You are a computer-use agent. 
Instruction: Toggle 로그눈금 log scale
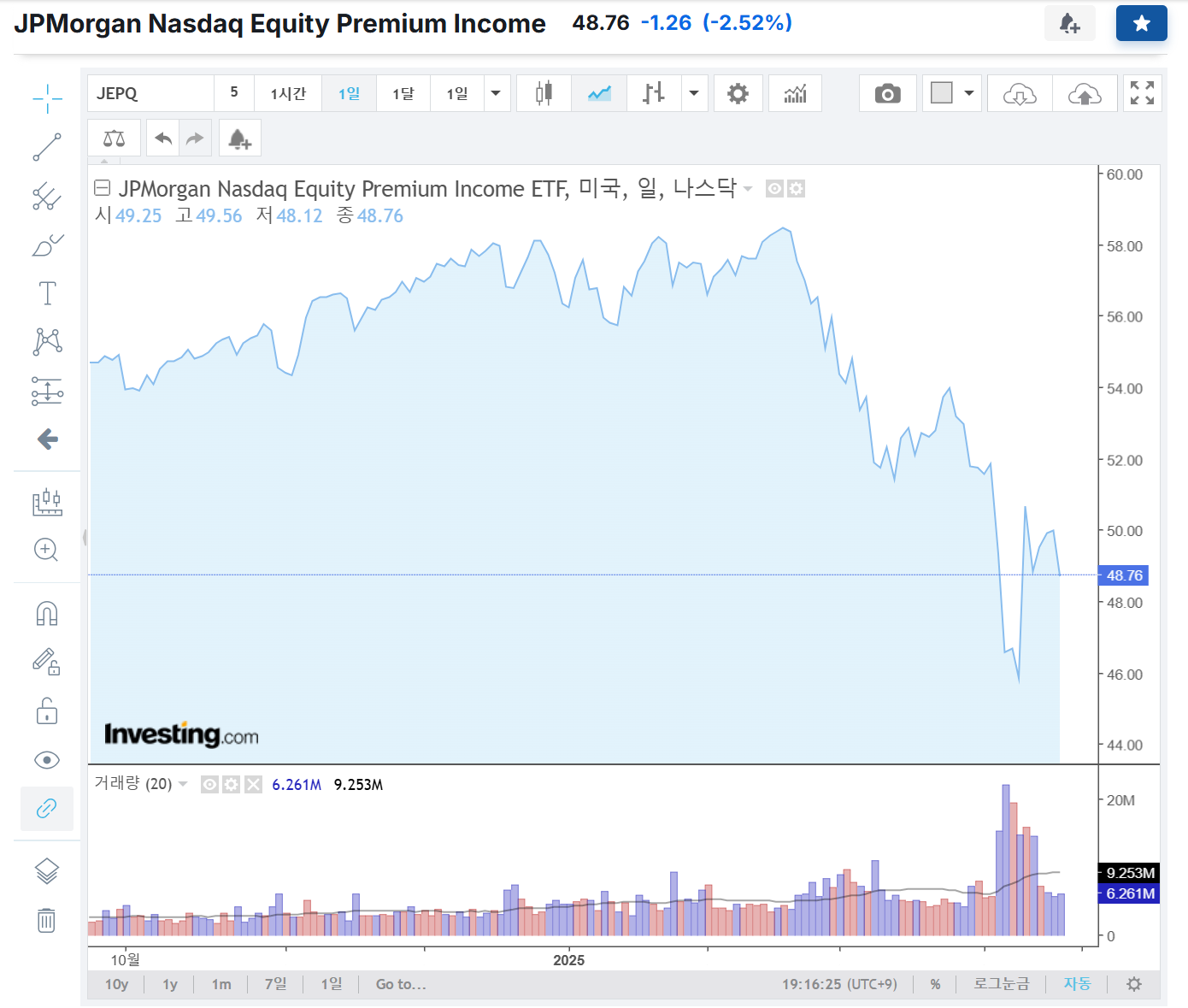coord(1002,984)
